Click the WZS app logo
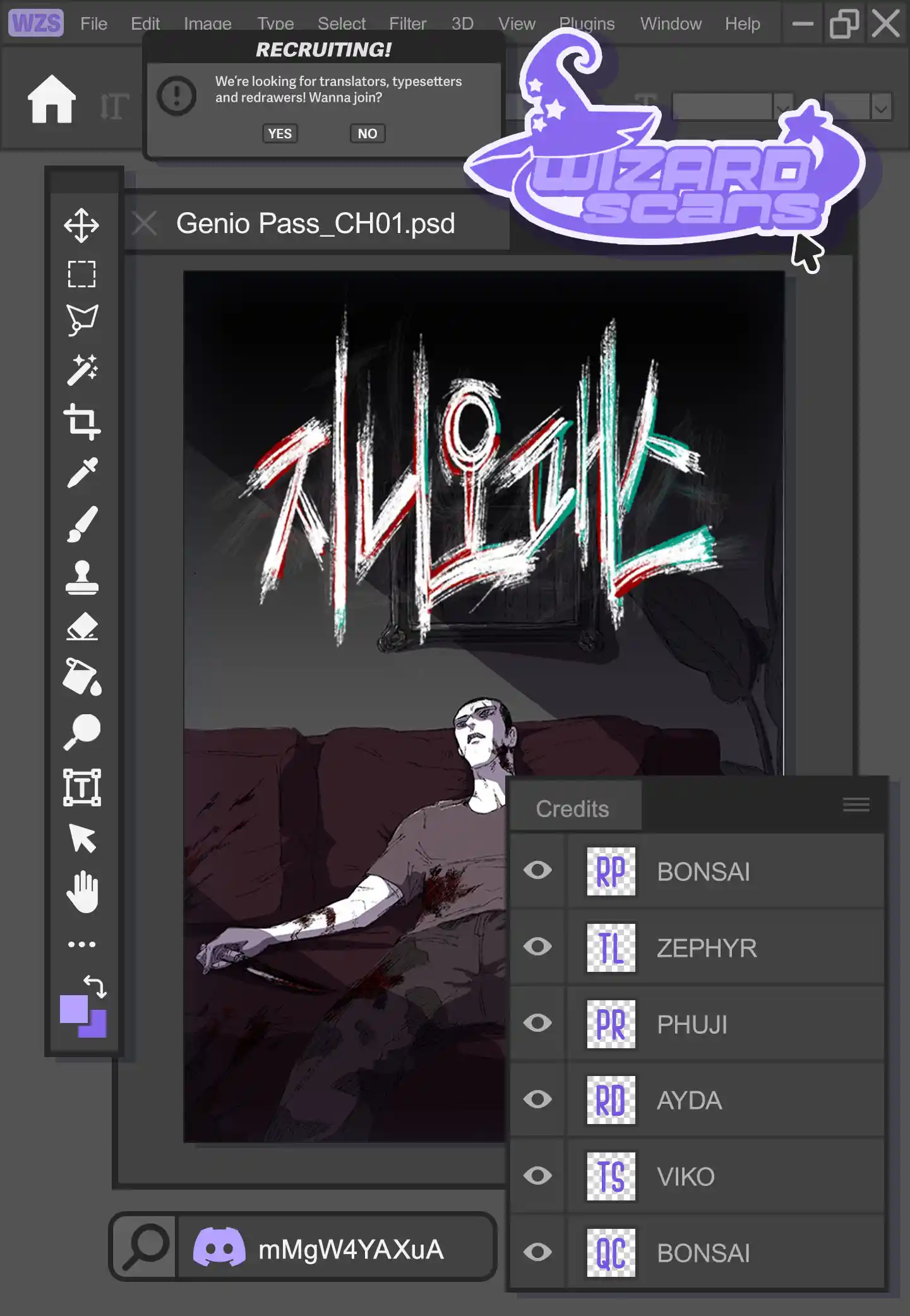The height and width of the screenshot is (1316, 910). coord(36,23)
